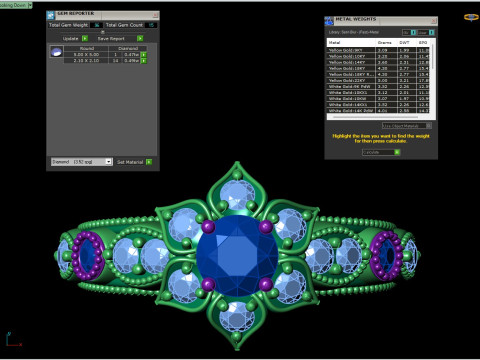Click the 5.00 X 5.00 size cell
480x360 pixels.
(x=86, y=55)
